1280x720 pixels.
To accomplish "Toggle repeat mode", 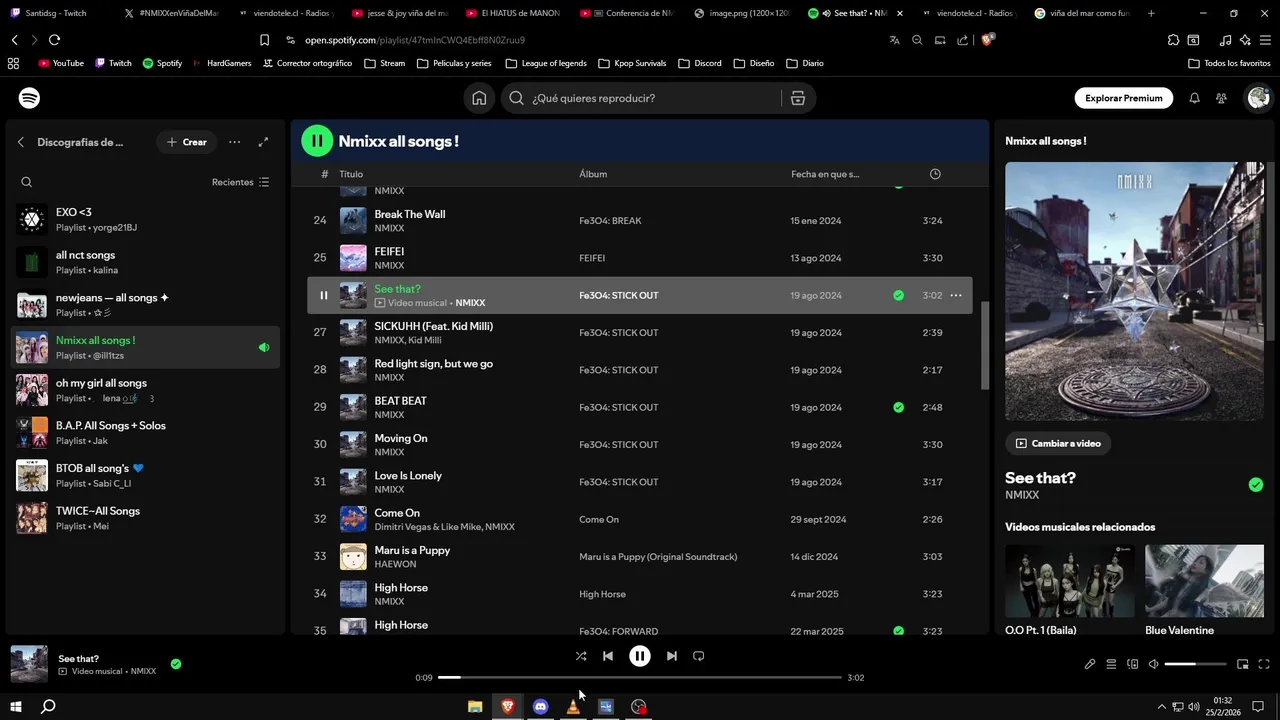I will click(x=699, y=656).
